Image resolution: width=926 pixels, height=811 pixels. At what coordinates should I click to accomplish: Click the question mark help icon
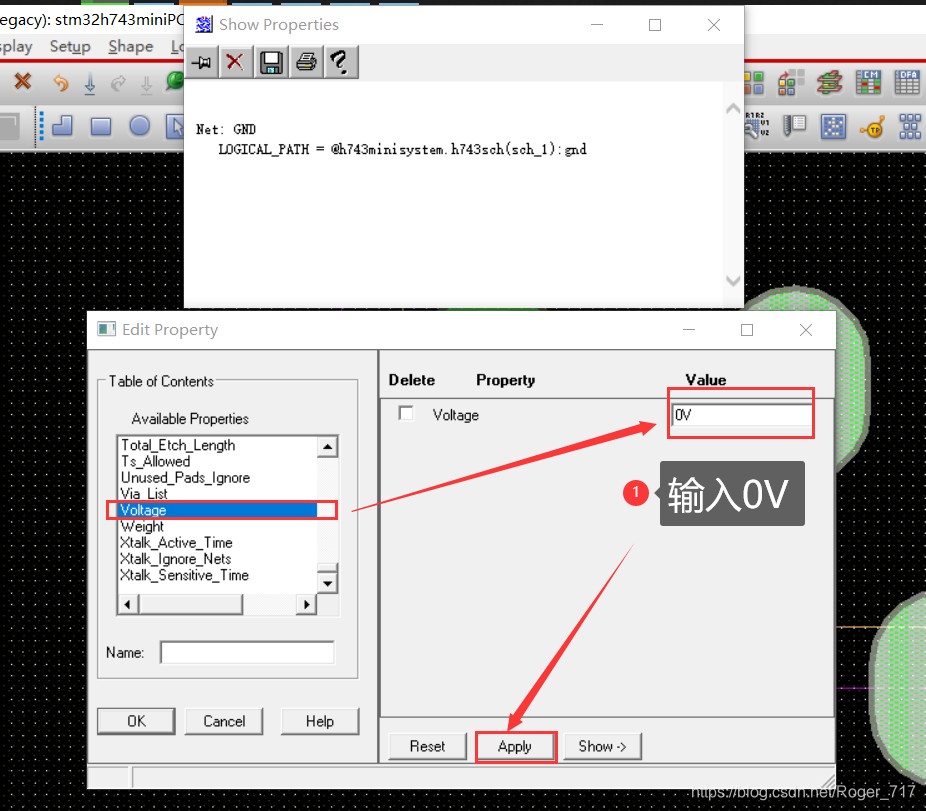340,62
